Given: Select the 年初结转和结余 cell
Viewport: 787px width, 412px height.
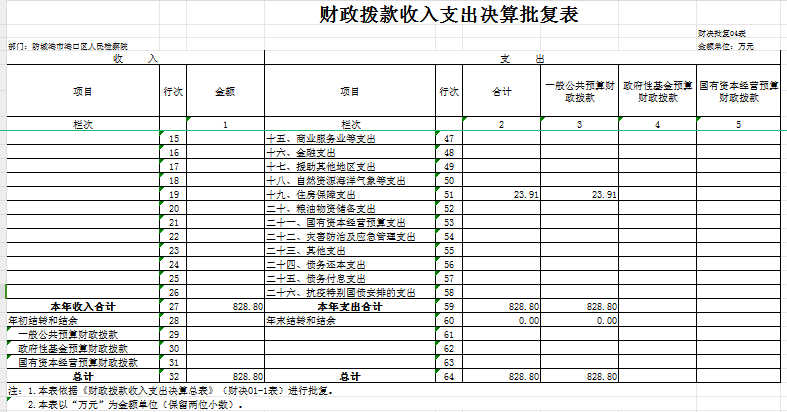Looking at the screenshot, I should (83, 321).
